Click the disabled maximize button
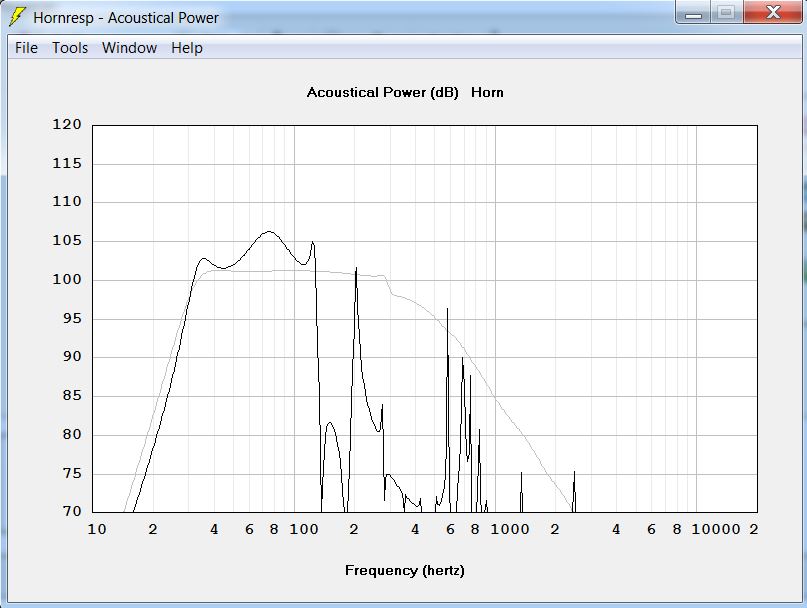 pos(726,12)
